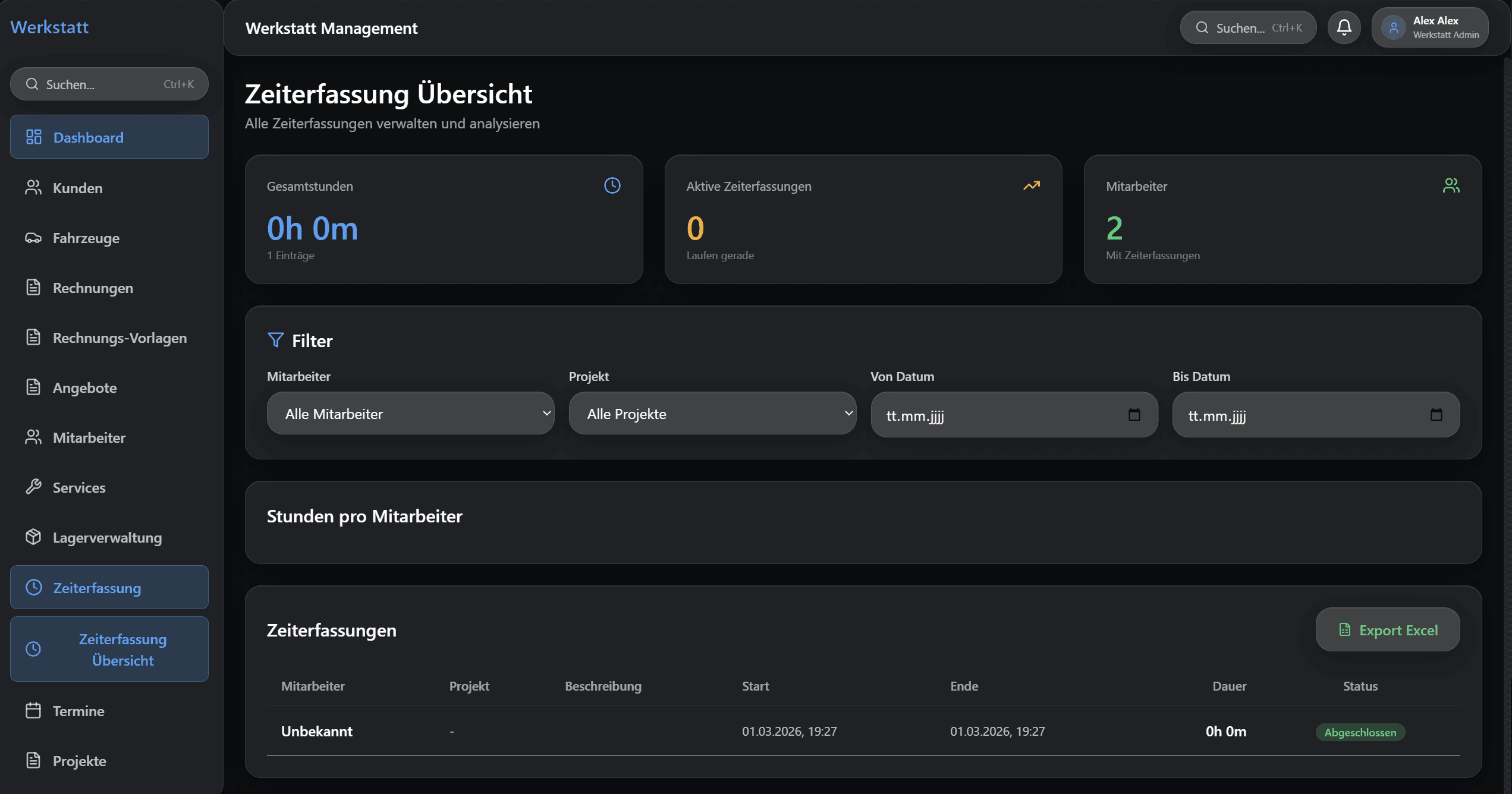This screenshot has height=794, width=1512.
Task: Go to Rechnungs-Vorlagen menu item
Action: point(120,338)
